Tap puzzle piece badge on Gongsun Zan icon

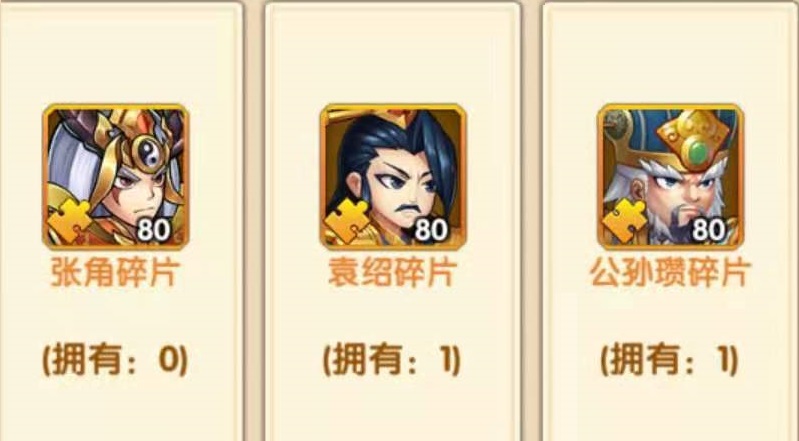[x=624, y=222]
